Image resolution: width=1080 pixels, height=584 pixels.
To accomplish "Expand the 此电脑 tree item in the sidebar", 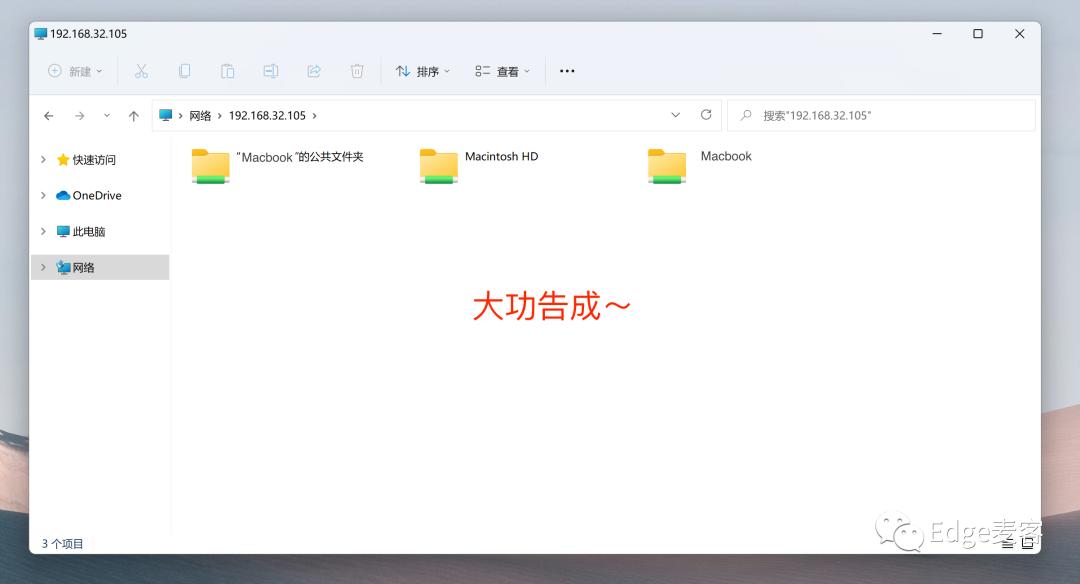I will coord(42,231).
